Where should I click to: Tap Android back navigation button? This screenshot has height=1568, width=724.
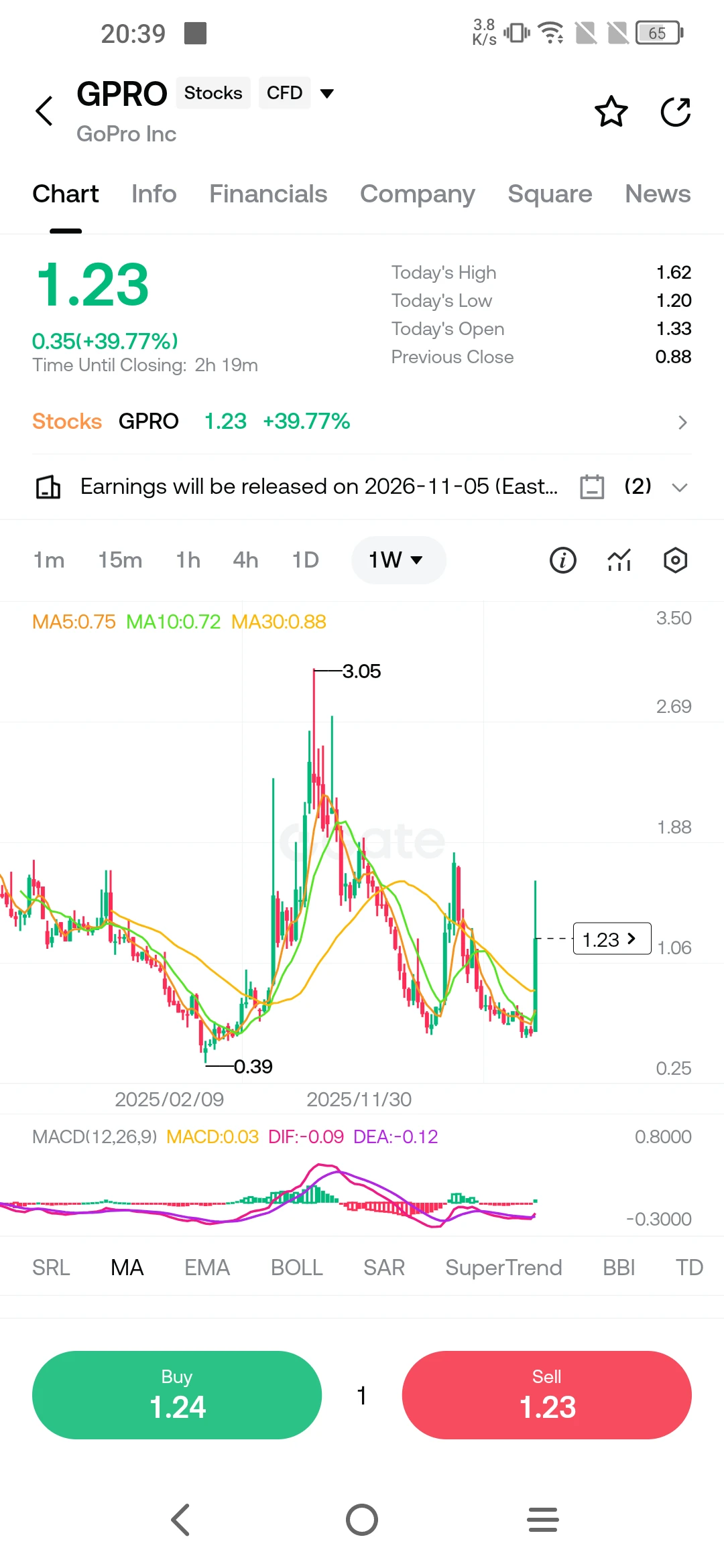181,1520
